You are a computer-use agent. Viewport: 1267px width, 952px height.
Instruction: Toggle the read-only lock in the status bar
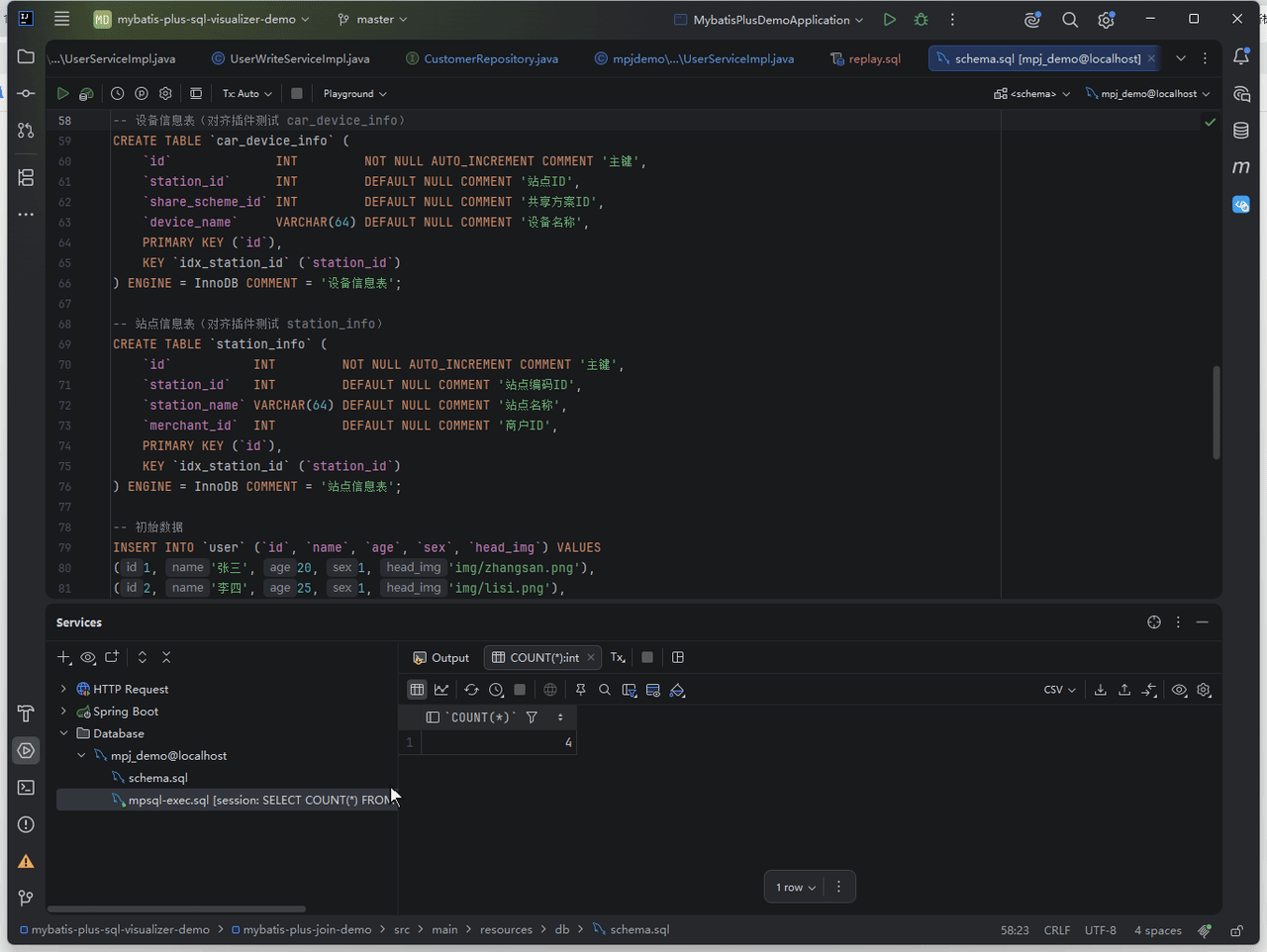(1236, 930)
